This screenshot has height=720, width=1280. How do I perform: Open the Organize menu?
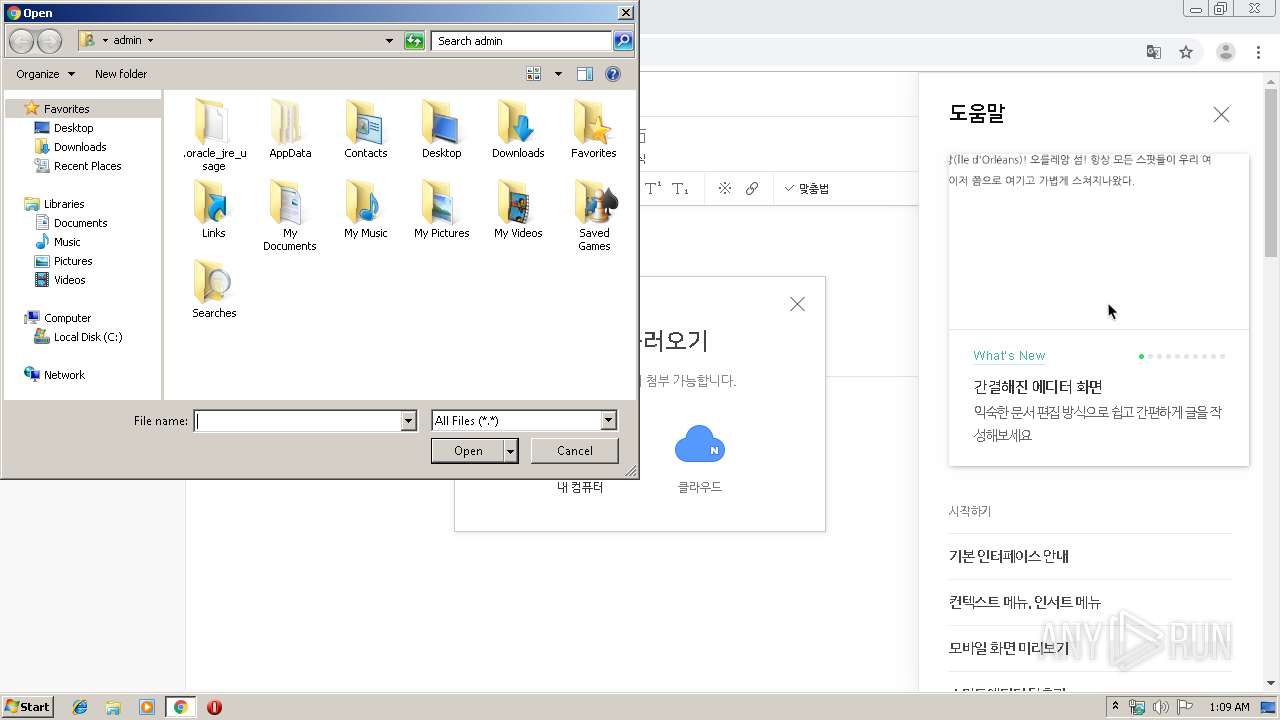pyautogui.click(x=45, y=74)
